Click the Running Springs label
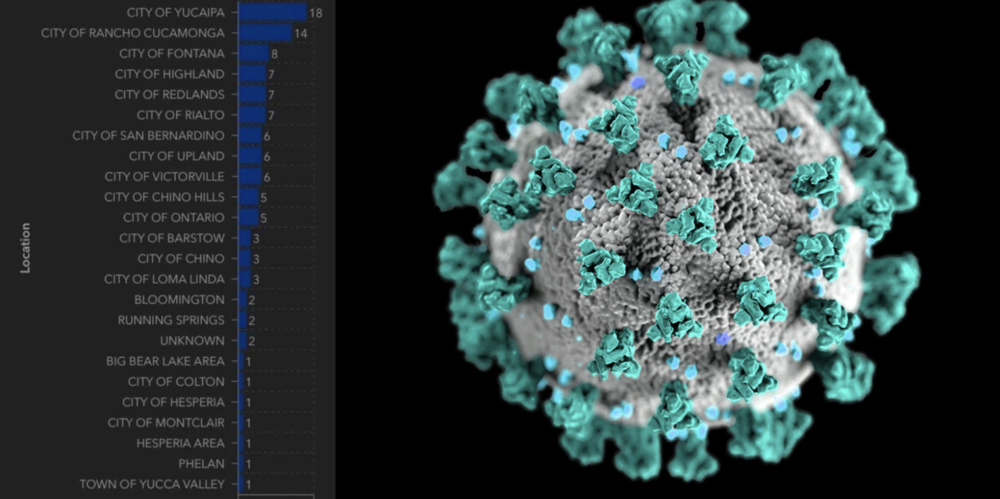This screenshot has width=1000, height=499. 171,320
